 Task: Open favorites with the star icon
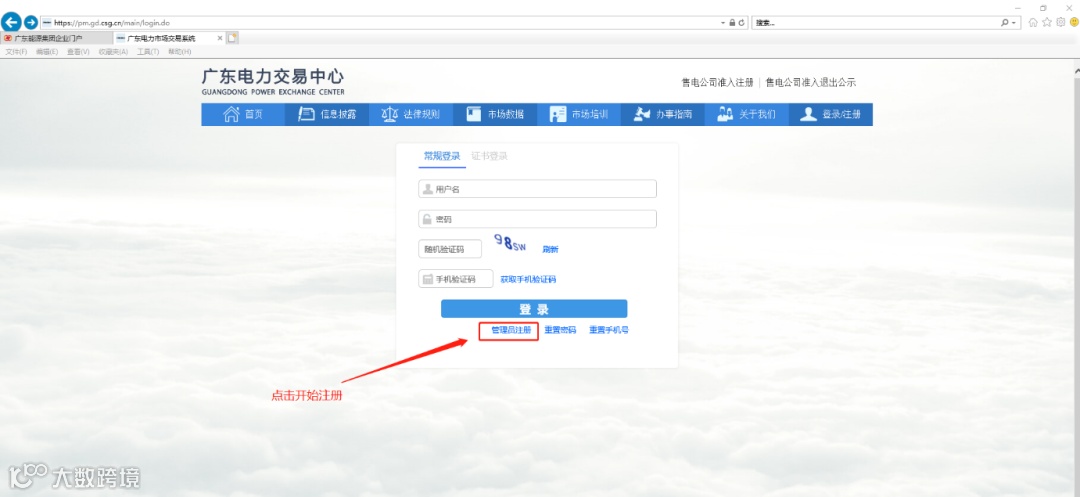[1047, 22]
